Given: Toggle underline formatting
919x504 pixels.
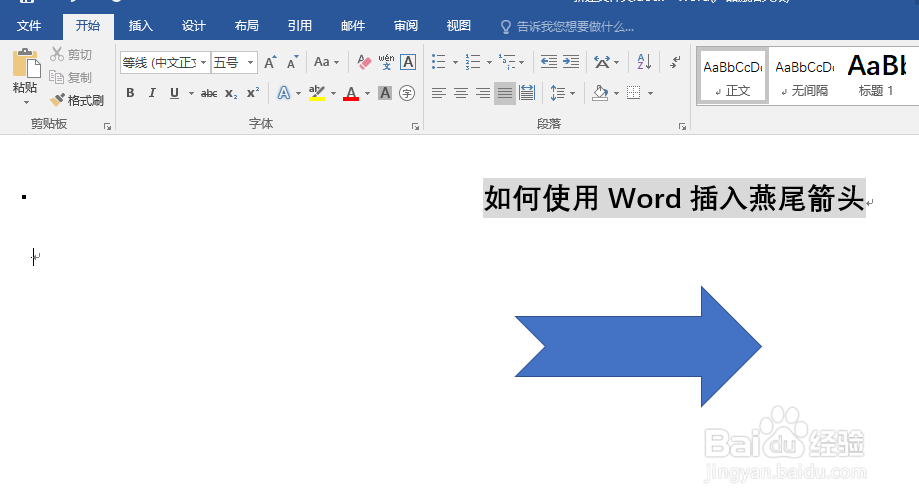Looking at the screenshot, I should tap(174, 93).
